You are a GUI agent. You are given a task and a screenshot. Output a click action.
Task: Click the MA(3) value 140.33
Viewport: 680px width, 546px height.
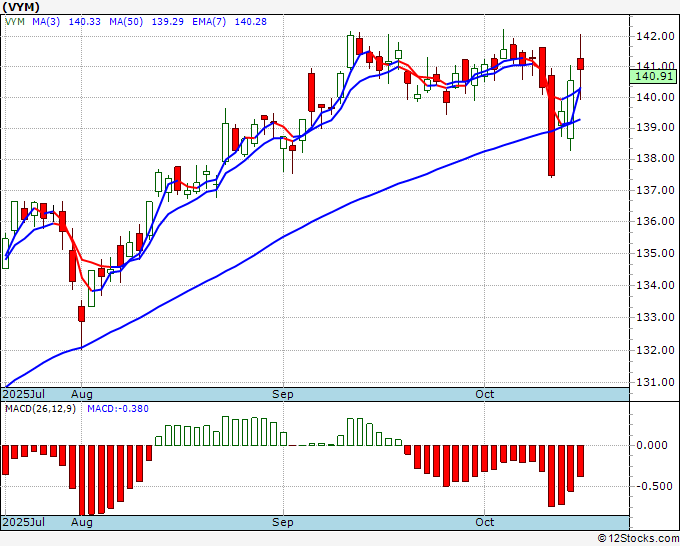coord(85,22)
